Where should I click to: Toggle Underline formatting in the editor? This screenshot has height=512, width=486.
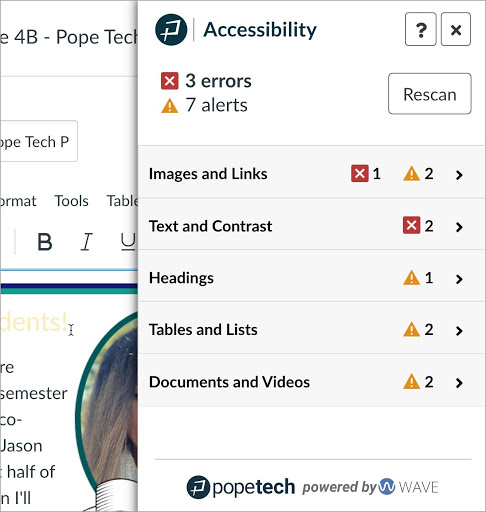[128, 242]
